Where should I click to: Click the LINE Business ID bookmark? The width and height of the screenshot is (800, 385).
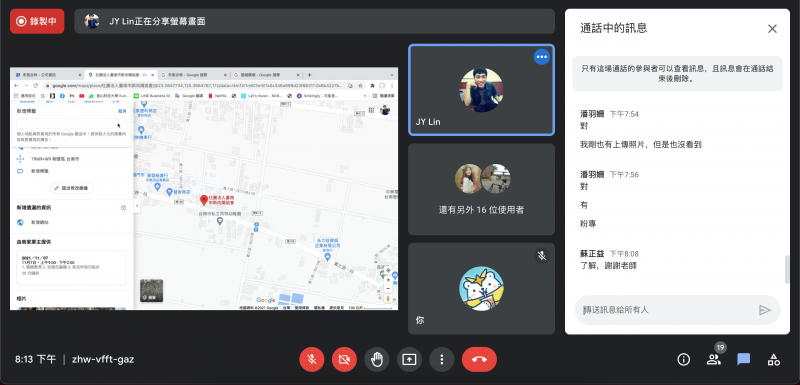click(x=152, y=95)
